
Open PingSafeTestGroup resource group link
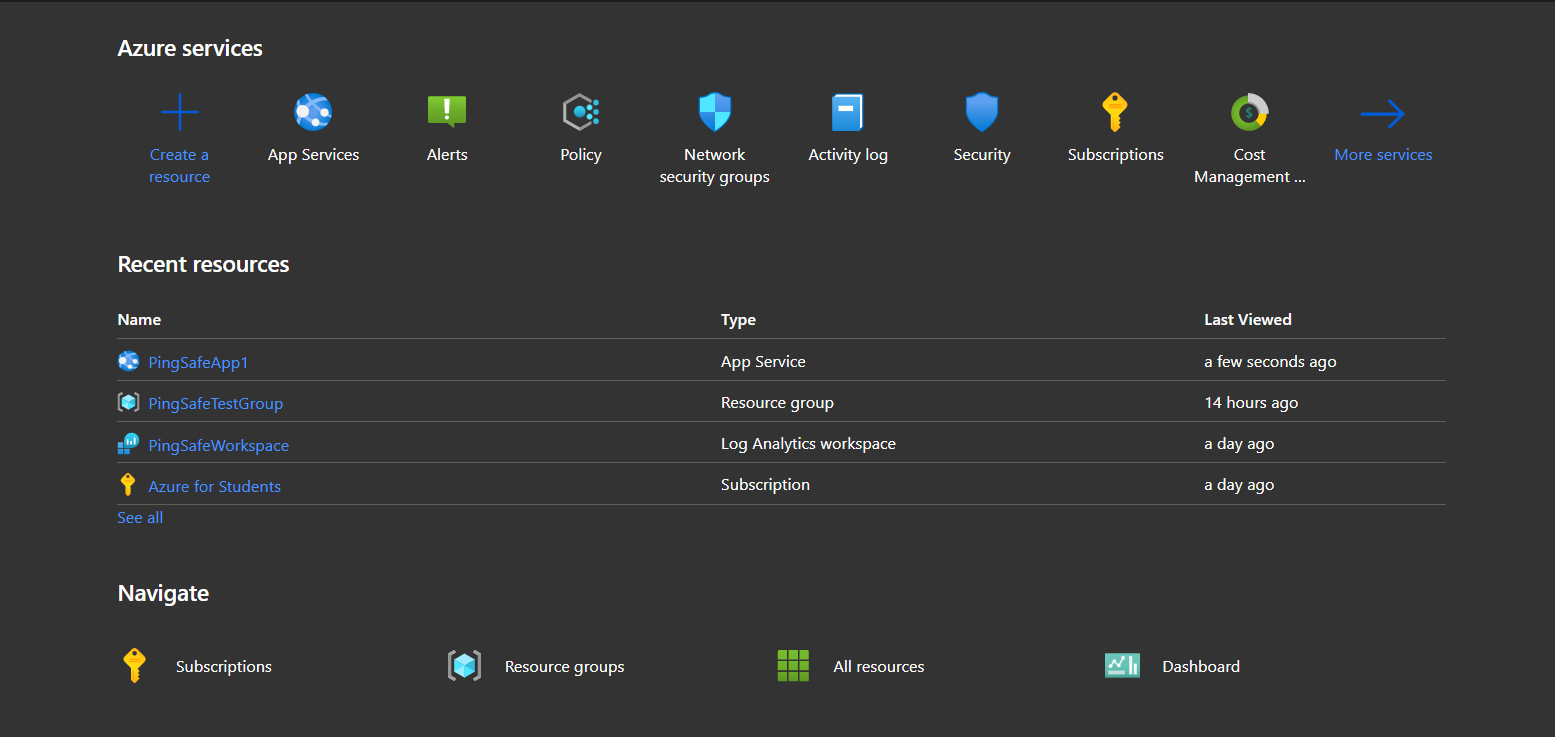215,404
